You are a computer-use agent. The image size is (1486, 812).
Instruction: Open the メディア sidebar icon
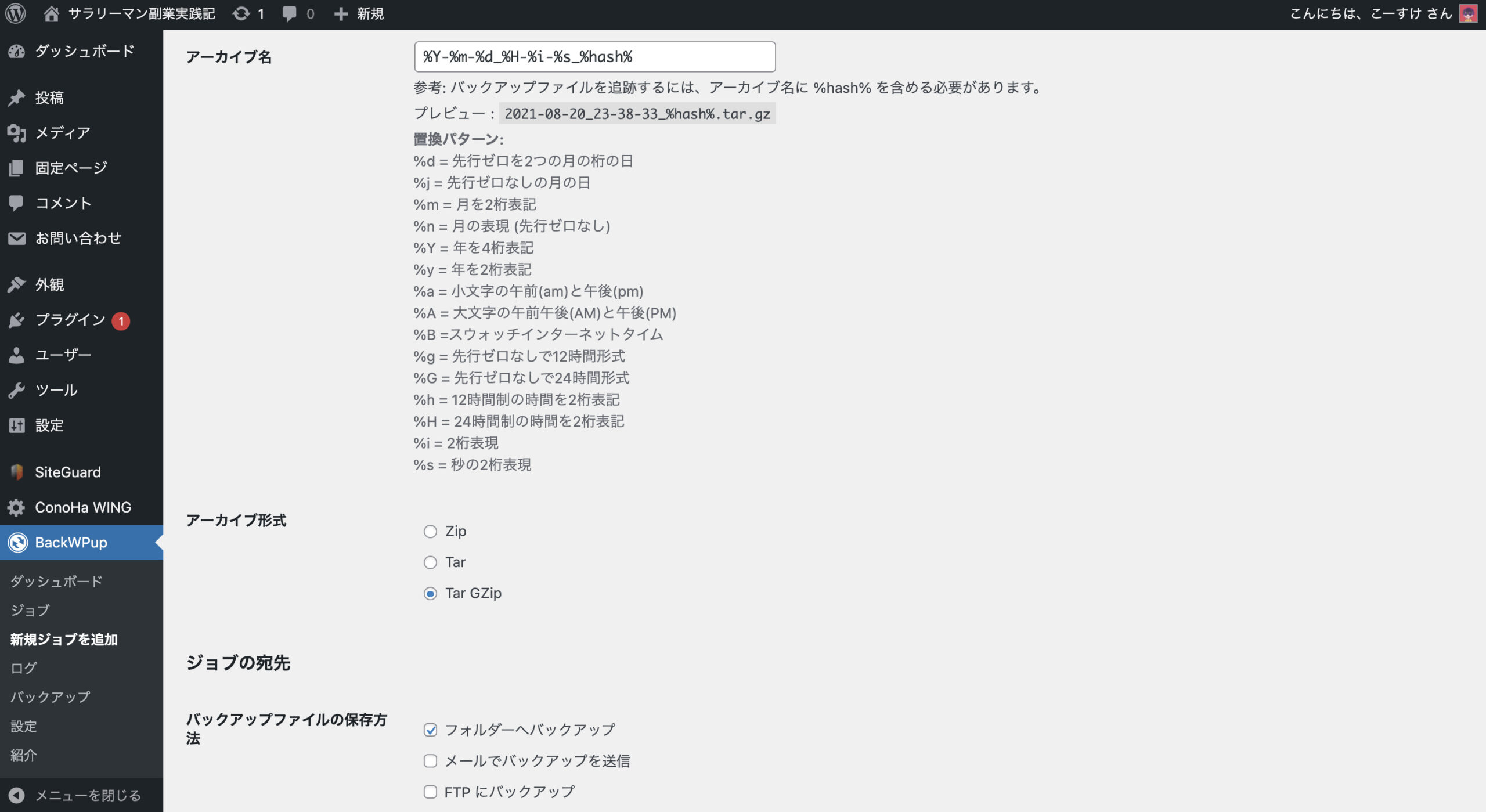(17, 133)
